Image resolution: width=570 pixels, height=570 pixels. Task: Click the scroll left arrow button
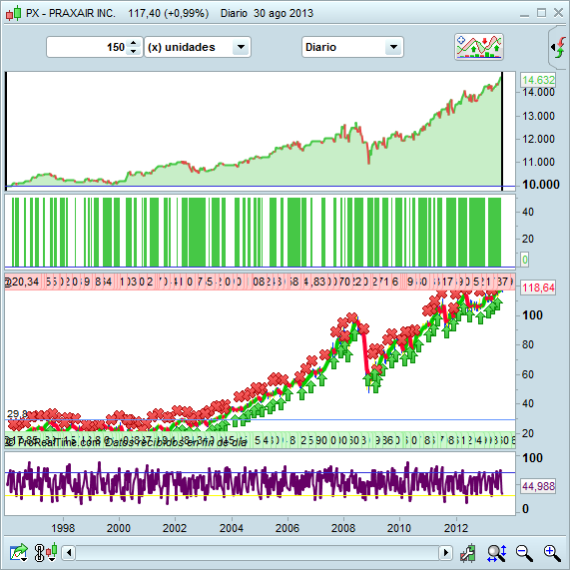69,553
